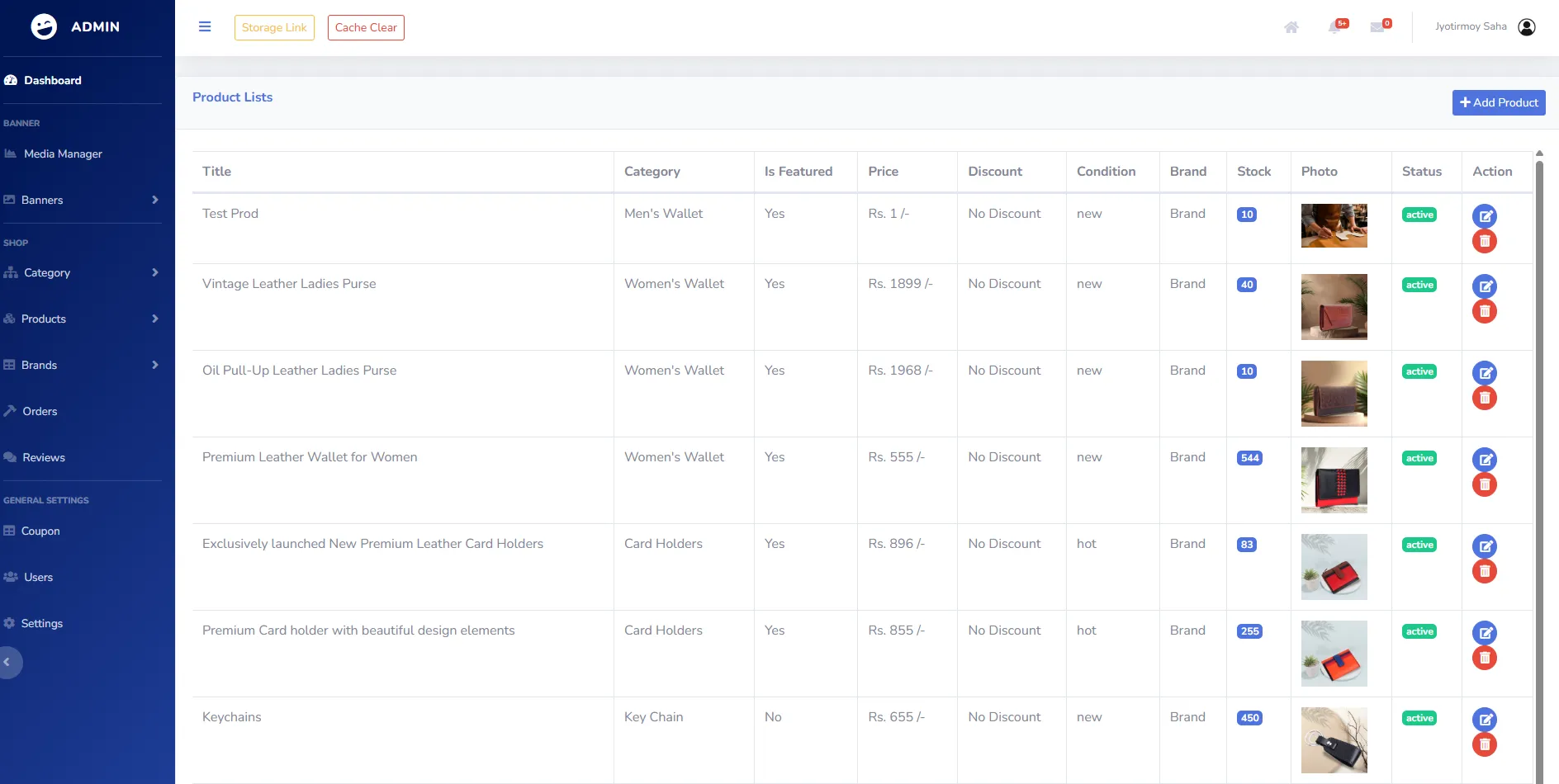This screenshot has height=784, width=1559.
Task: Open the edit icon for Test Prod
Action: click(x=1485, y=215)
